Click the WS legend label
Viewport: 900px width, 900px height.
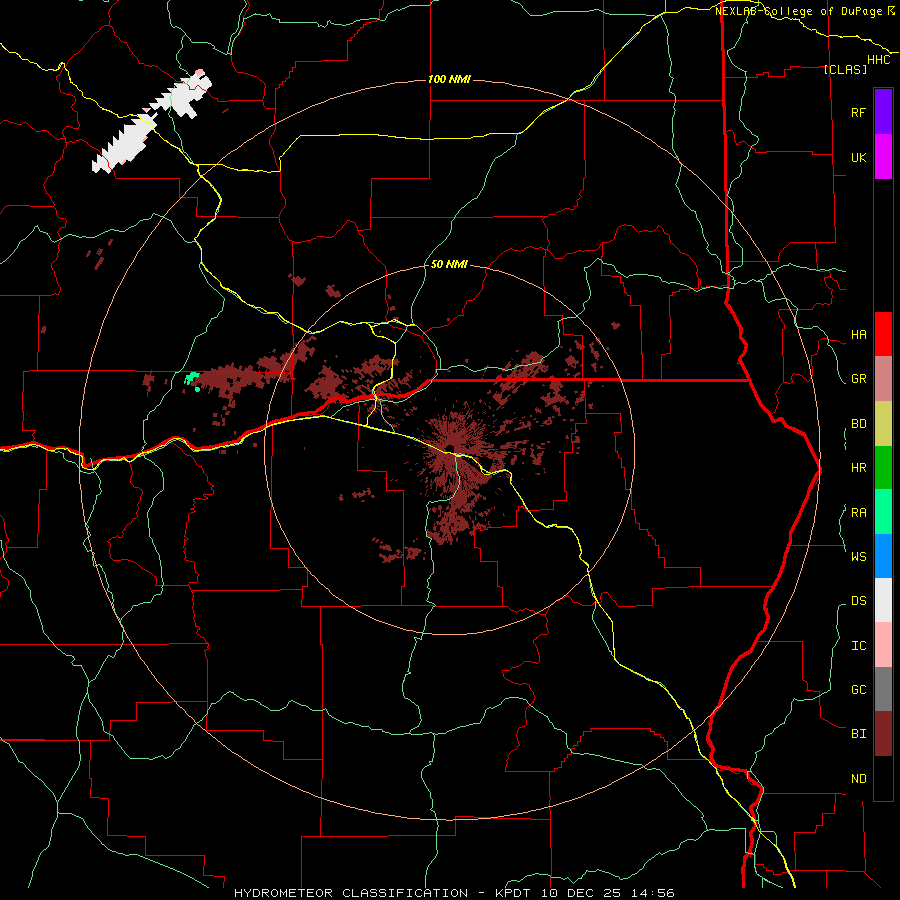tap(858, 556)
